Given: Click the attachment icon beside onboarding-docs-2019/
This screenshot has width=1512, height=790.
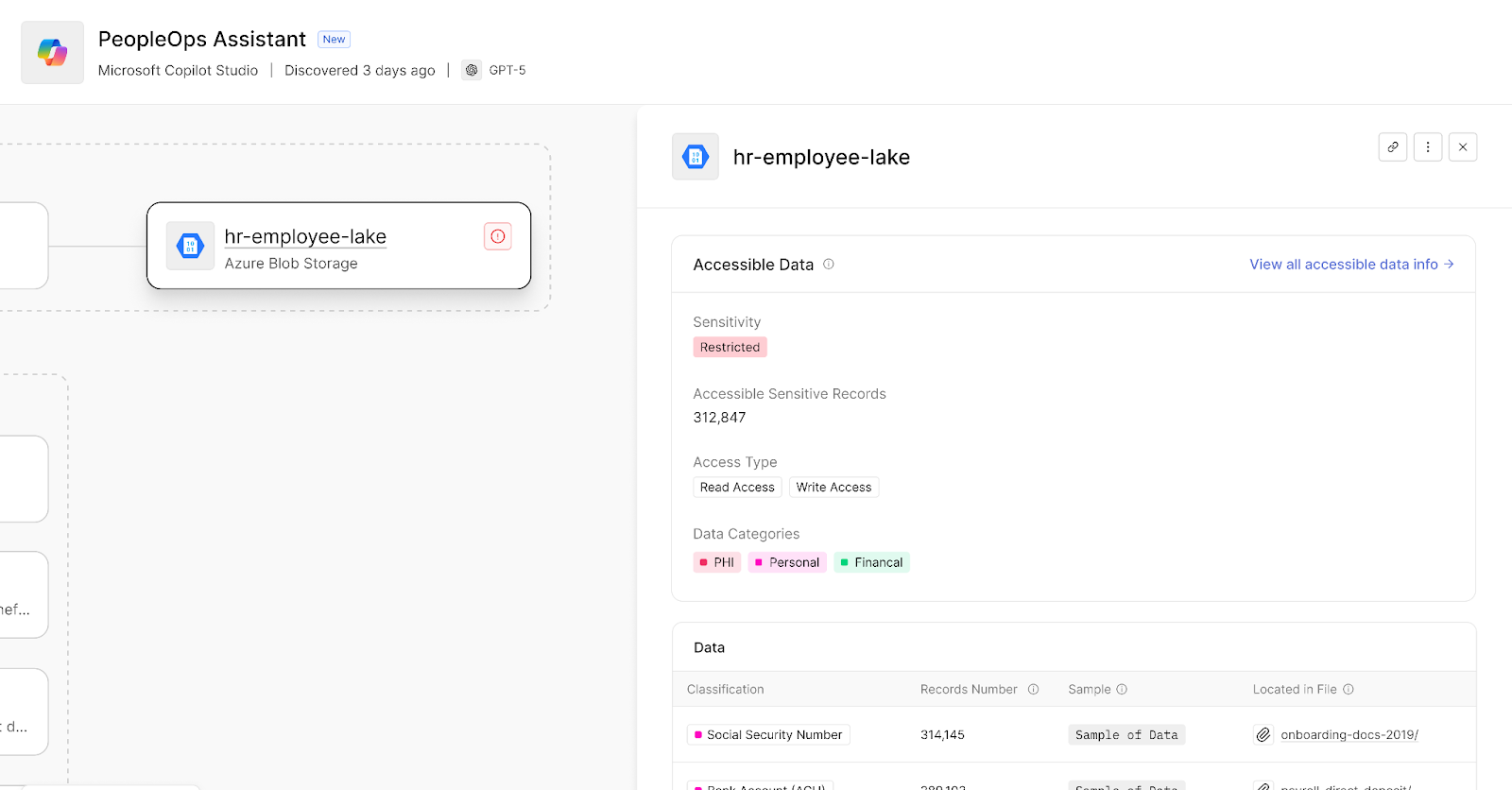Looking at the screenshot, I should [x=1263, y=735].
